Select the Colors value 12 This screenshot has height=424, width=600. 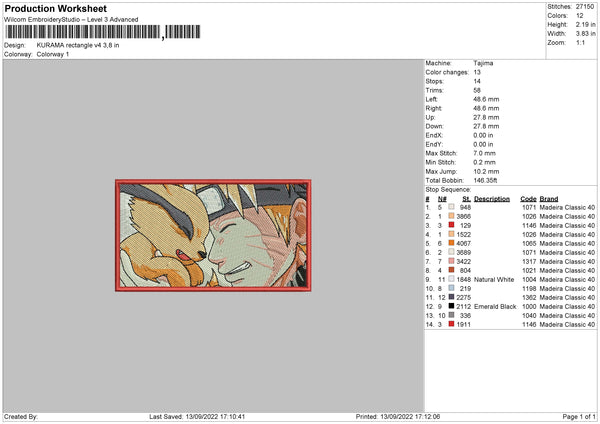[580, 16]
